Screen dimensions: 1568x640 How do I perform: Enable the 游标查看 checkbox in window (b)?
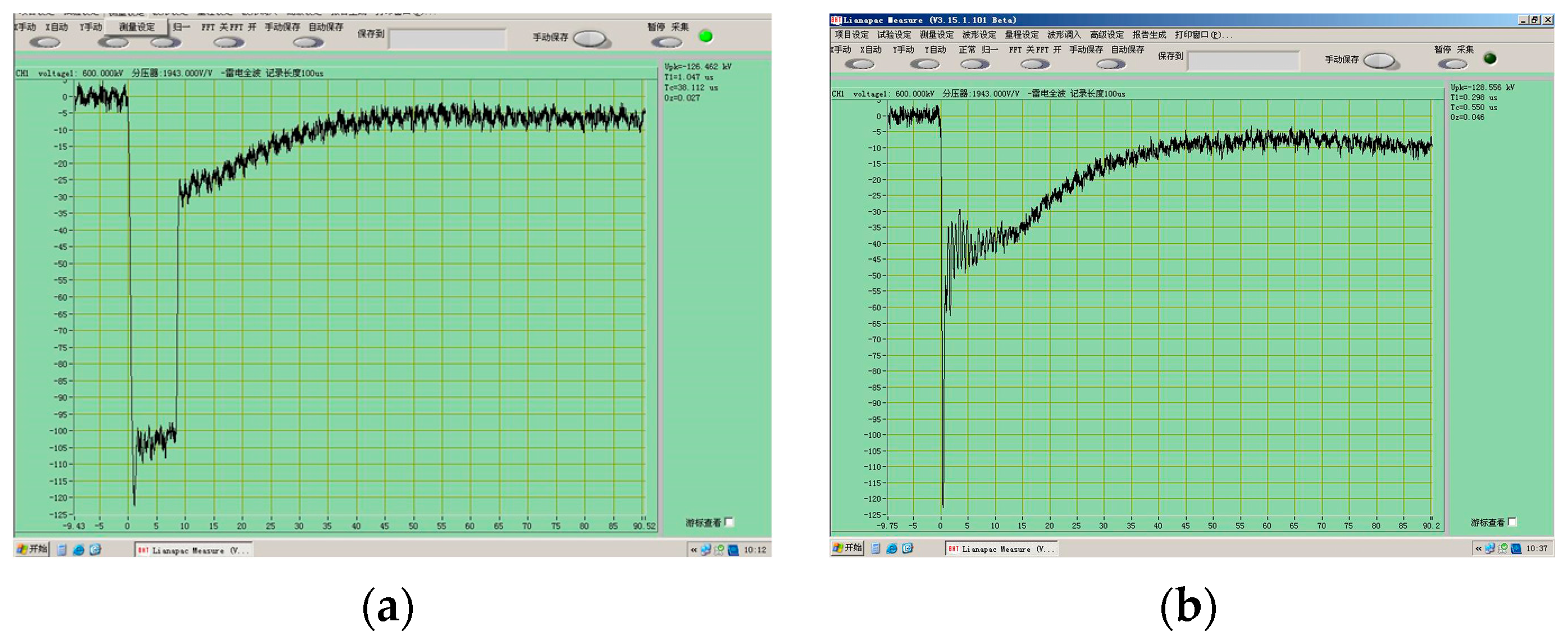pyautogui.click(x=1512, y=522)
